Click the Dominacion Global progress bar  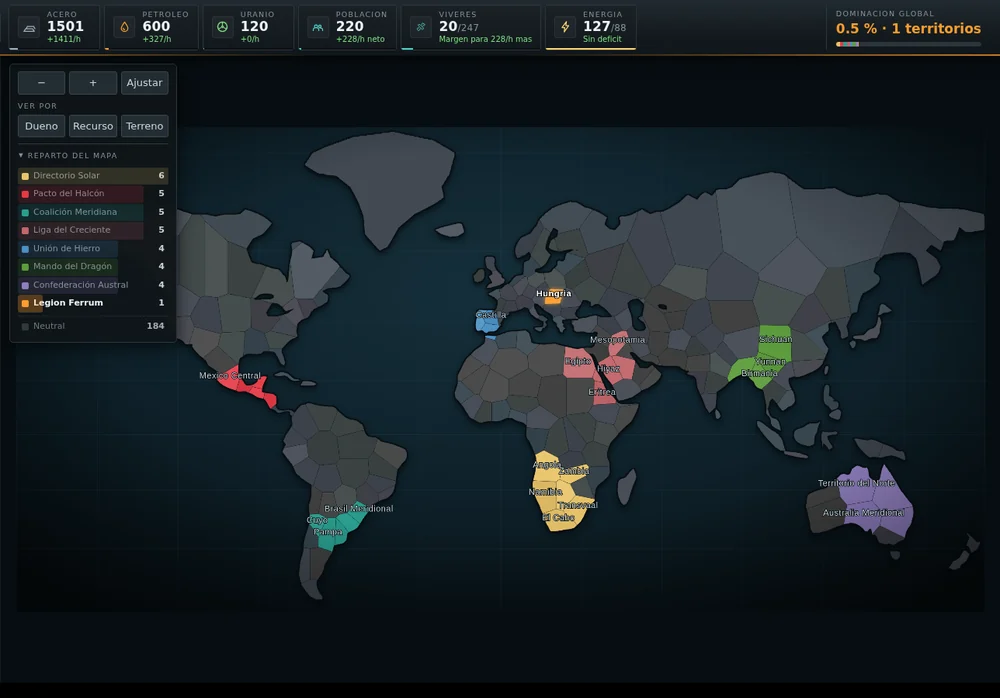point(908,44)
